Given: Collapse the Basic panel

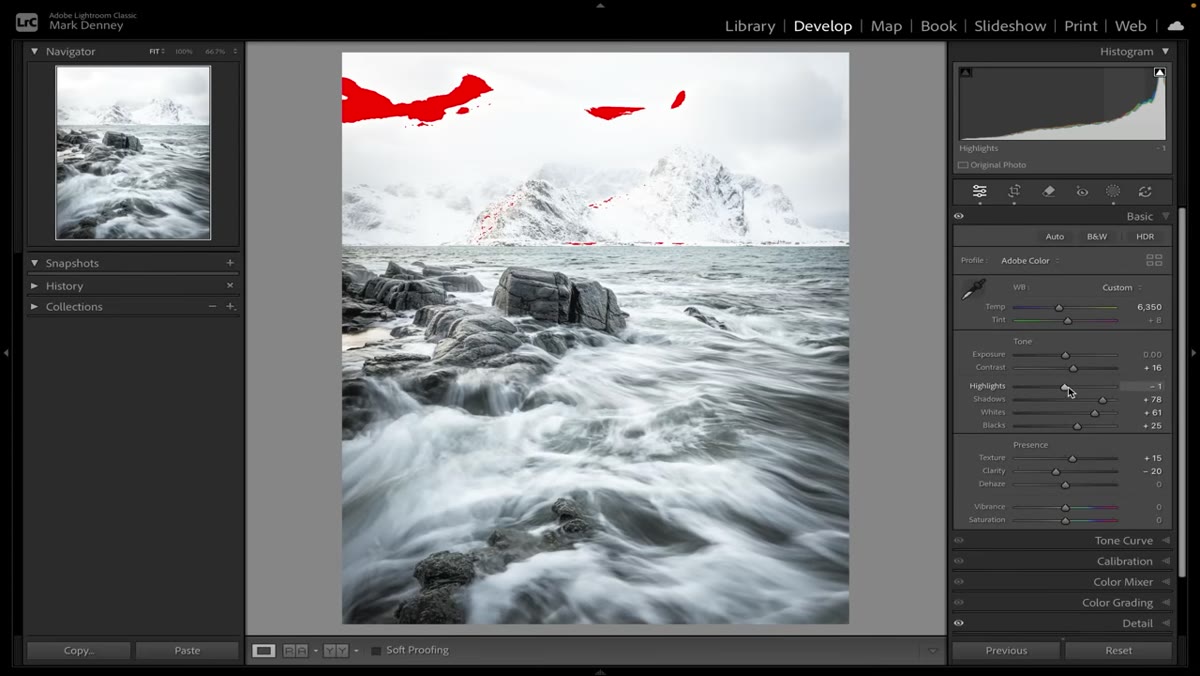Looking at the screenshot, I should click(1165, 216).
